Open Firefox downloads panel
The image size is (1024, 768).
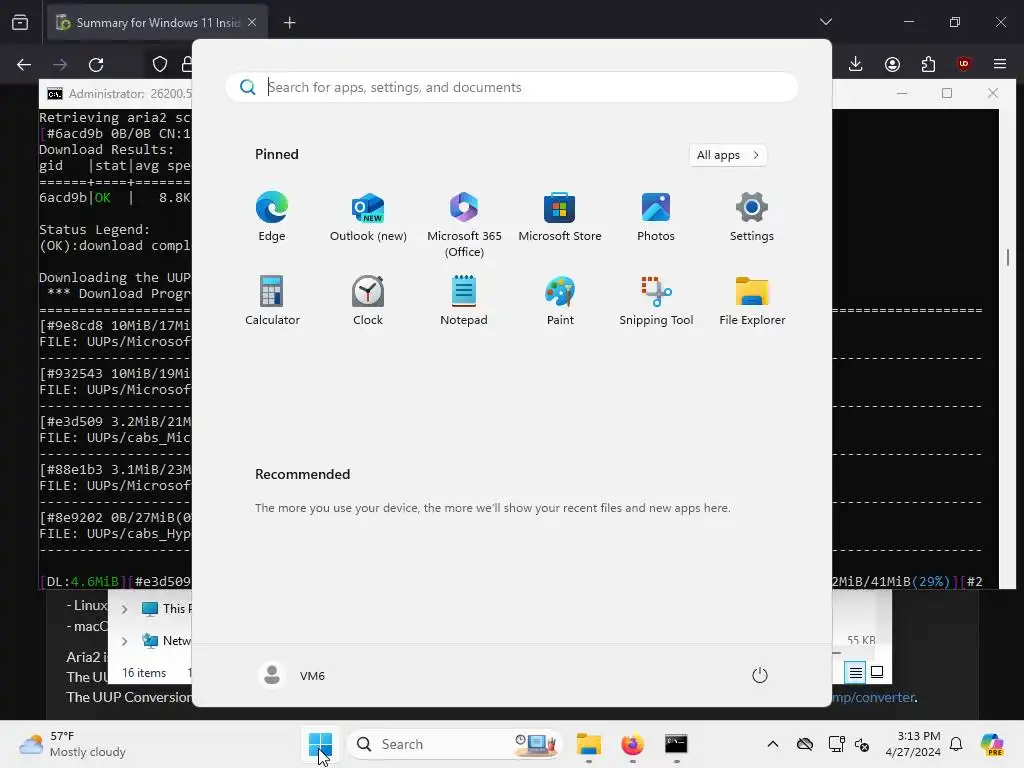click(856, 64)
